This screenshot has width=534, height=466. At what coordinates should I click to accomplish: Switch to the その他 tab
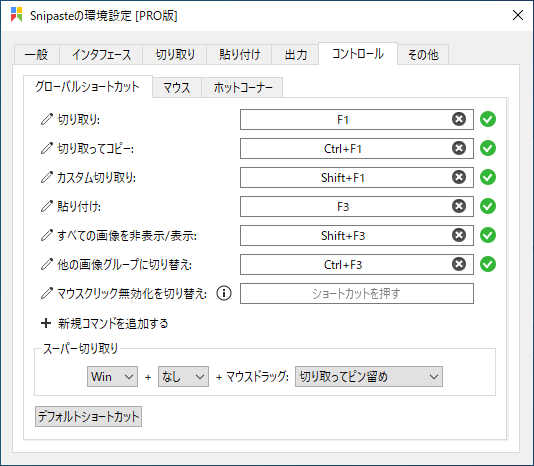423,55
